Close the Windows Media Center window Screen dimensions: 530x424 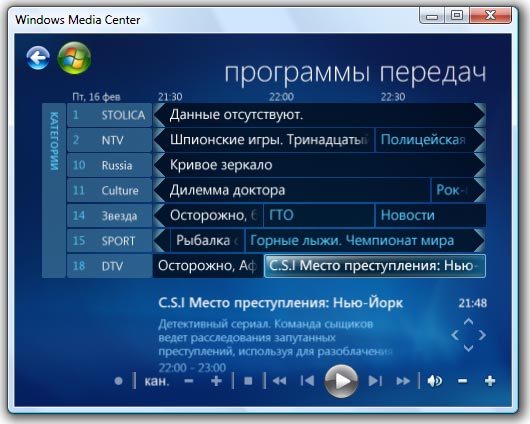click(x=490, y=16)
